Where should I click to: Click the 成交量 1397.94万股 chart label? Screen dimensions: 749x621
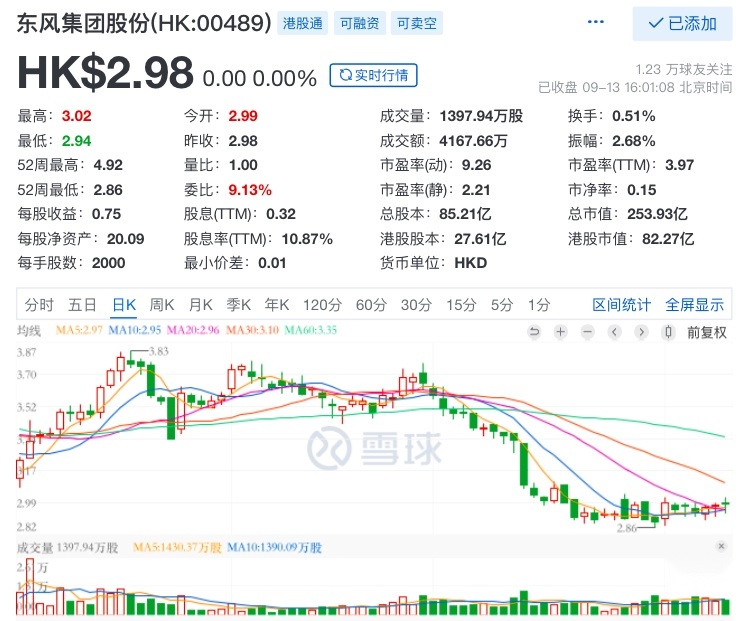tap(67, 547)
